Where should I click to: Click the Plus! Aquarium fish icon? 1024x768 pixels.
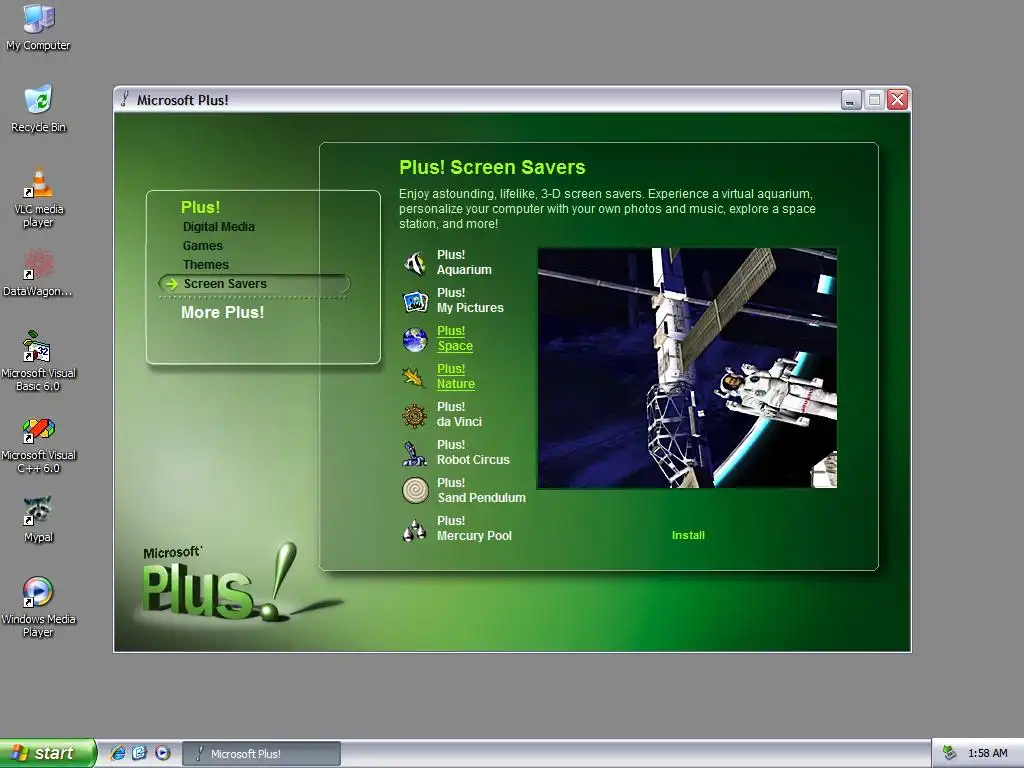click(x=415, y=263)
